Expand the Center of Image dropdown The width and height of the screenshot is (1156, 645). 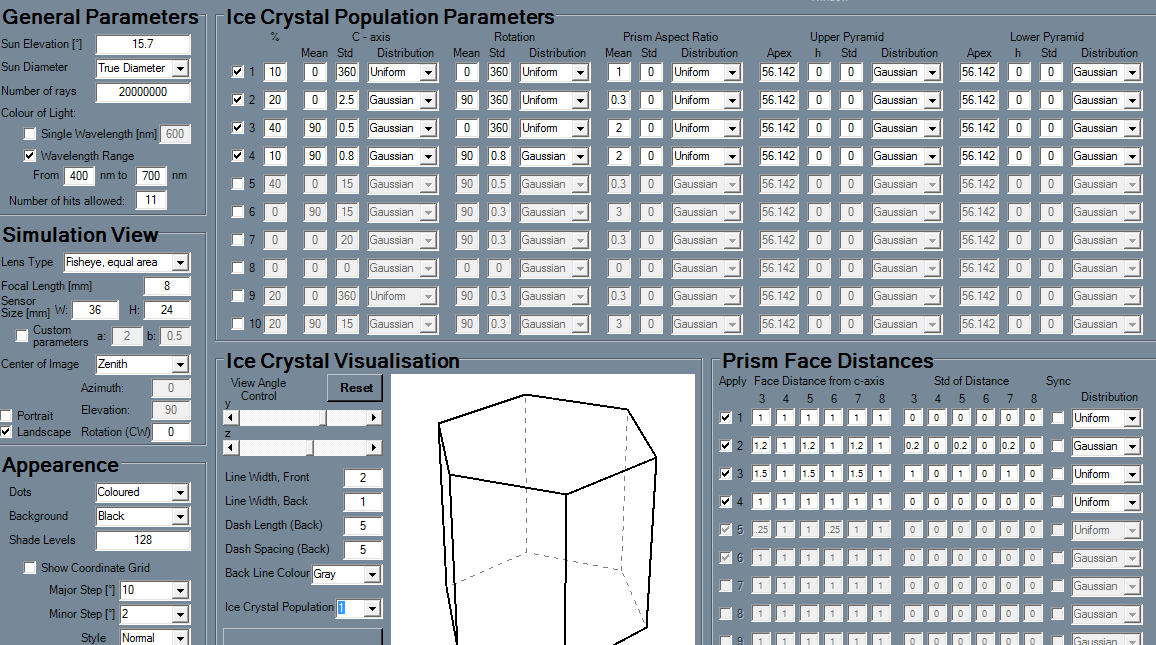[x=181, y=364]
